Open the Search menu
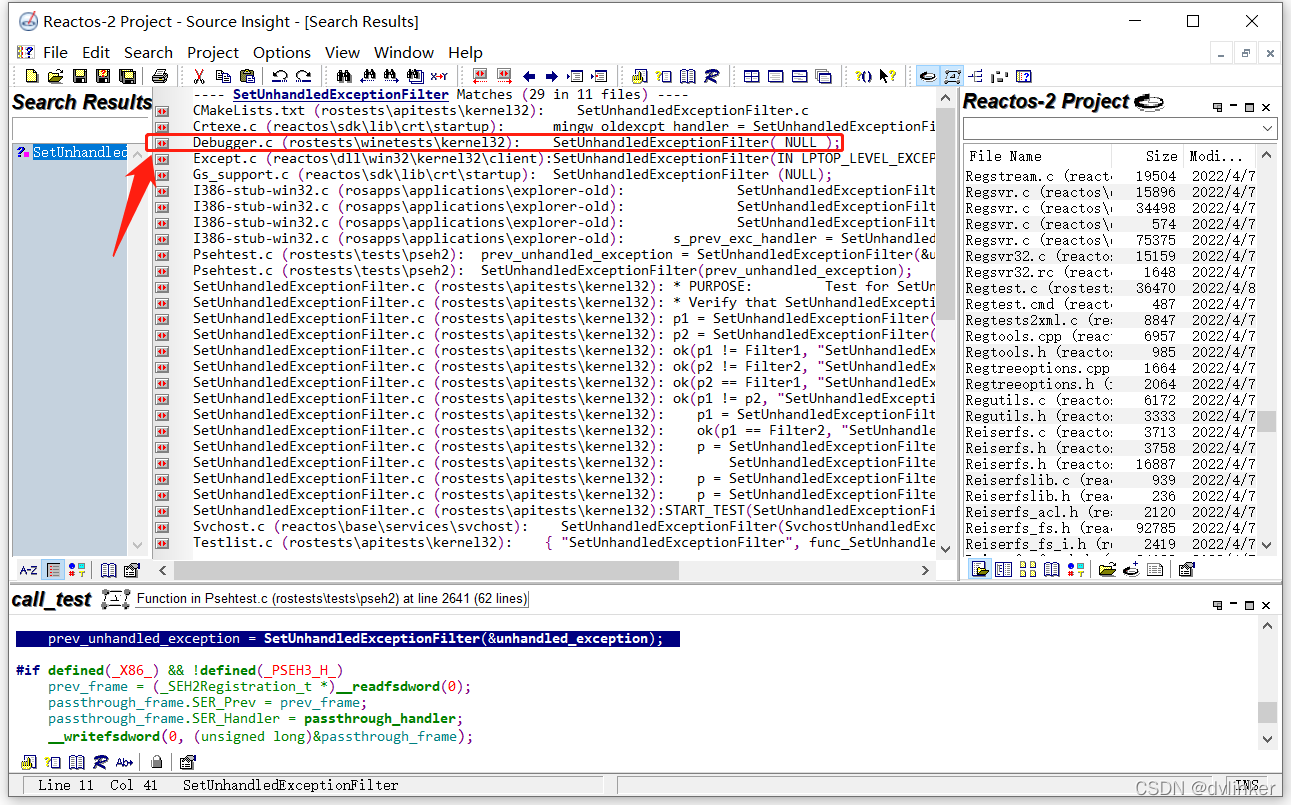This screenshot has height=805, width=1291. 148,52
